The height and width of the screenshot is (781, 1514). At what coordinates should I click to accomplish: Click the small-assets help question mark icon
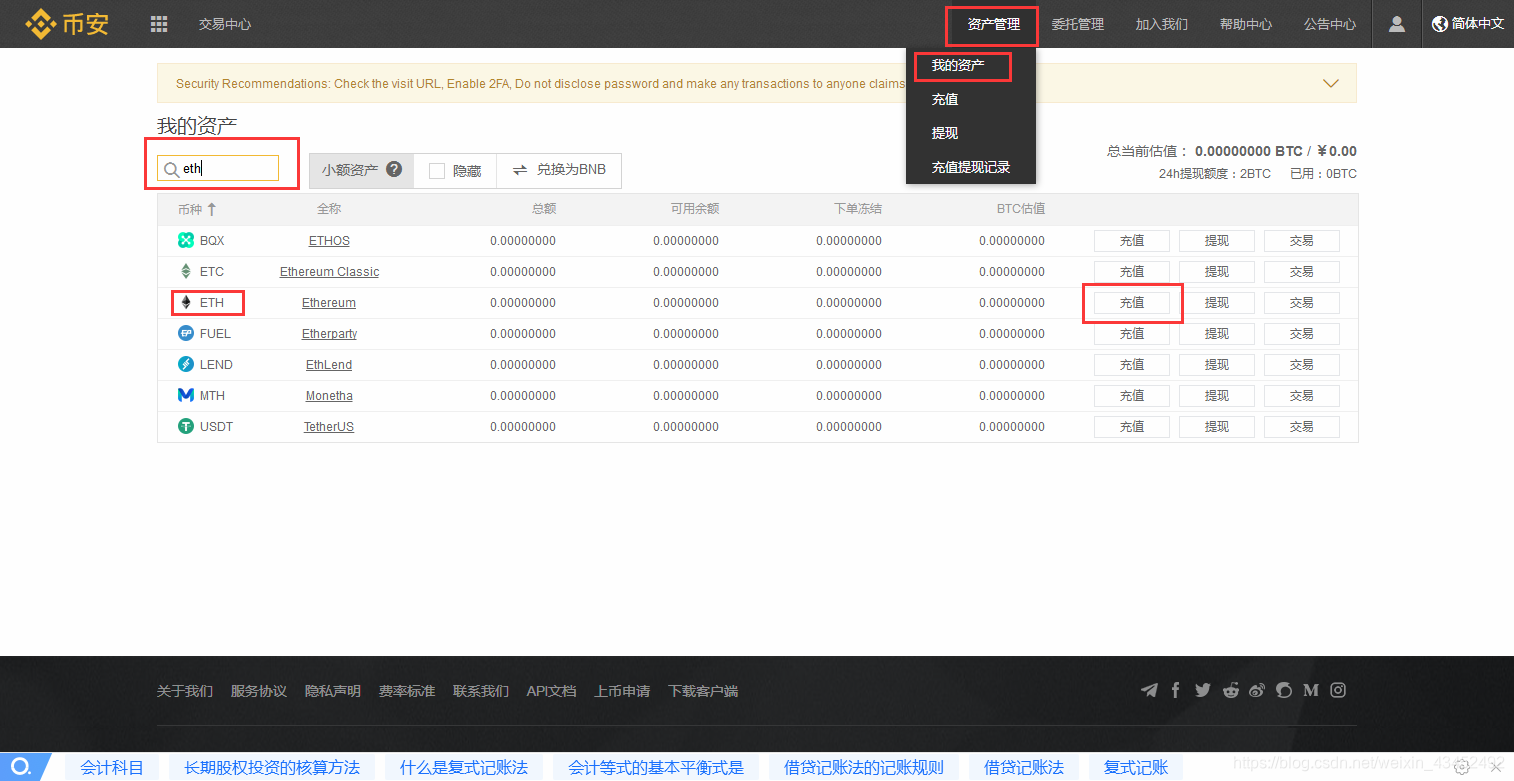(394, 170)
